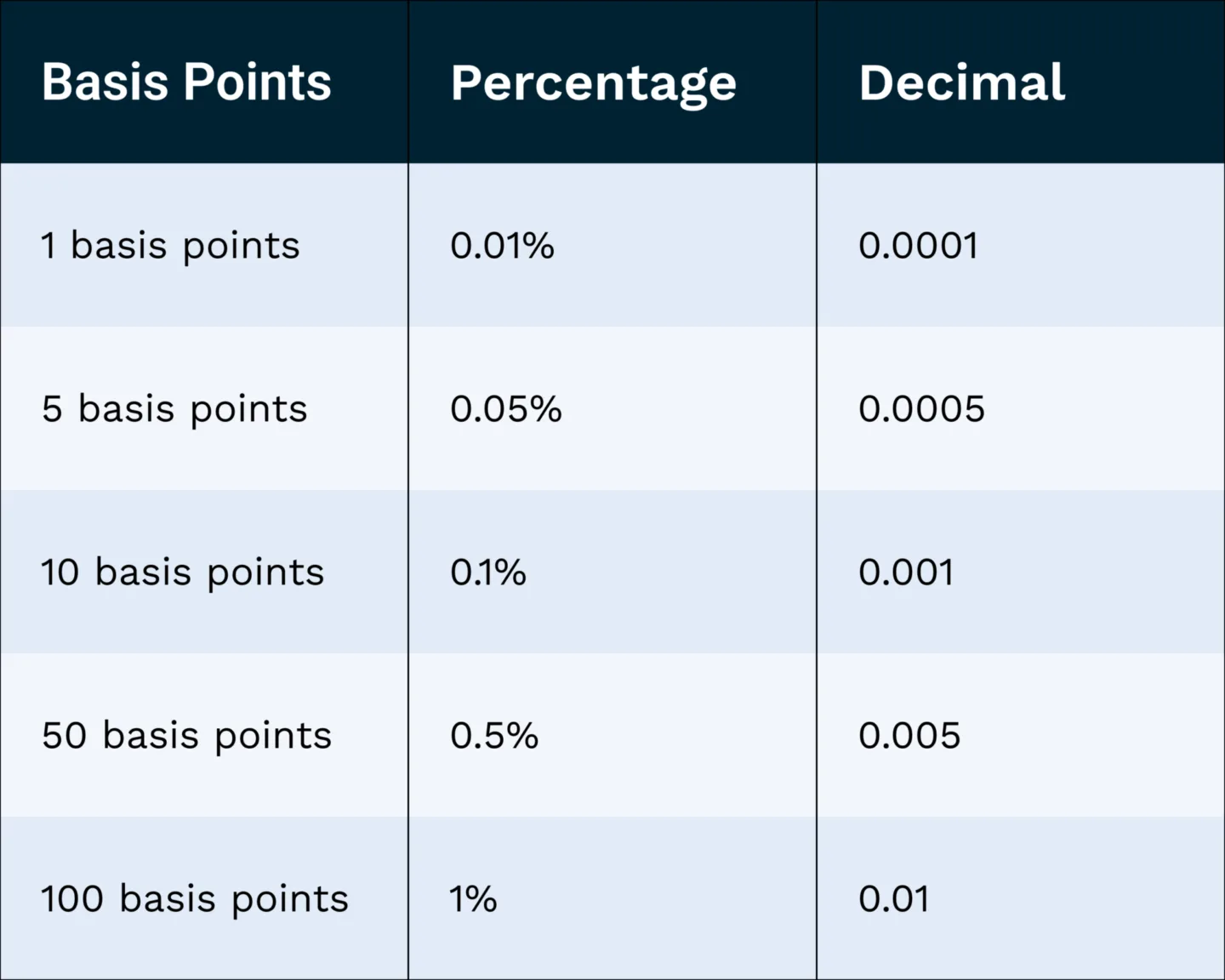This screenshot has width=1225, height=980.
Task: Click the '50 basis points' cell
Action: pyautogui.click(x=186, y=736)
